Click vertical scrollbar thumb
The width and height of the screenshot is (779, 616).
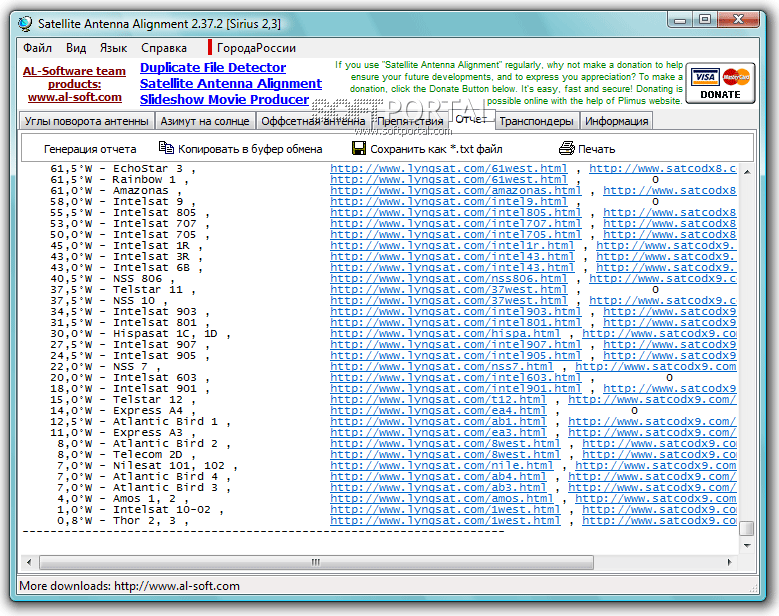pyautogui.click(x=747, y=528)
